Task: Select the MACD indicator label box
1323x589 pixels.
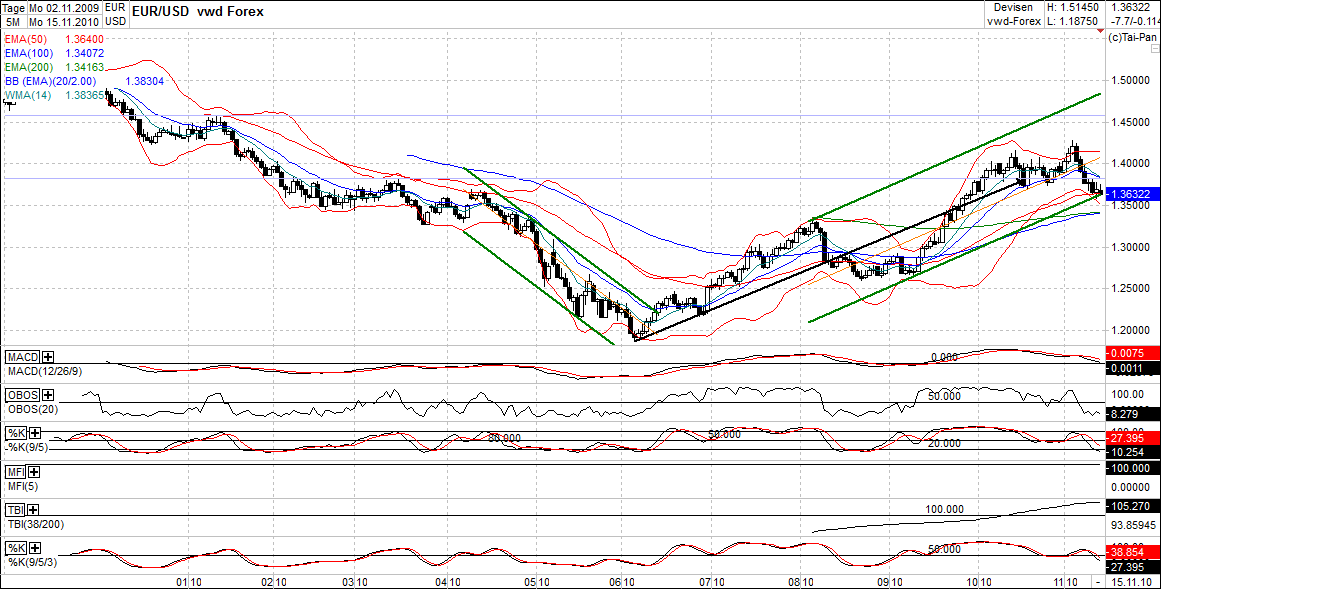Action: tap(20, 357)
